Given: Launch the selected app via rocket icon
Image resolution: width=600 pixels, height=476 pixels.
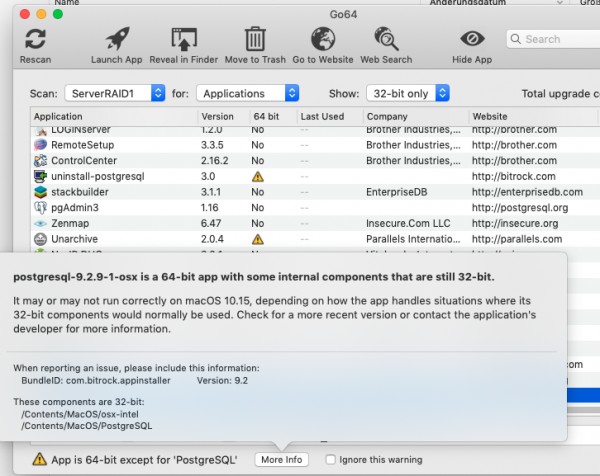Looking at the screenshot, I should tap(117, 39).
